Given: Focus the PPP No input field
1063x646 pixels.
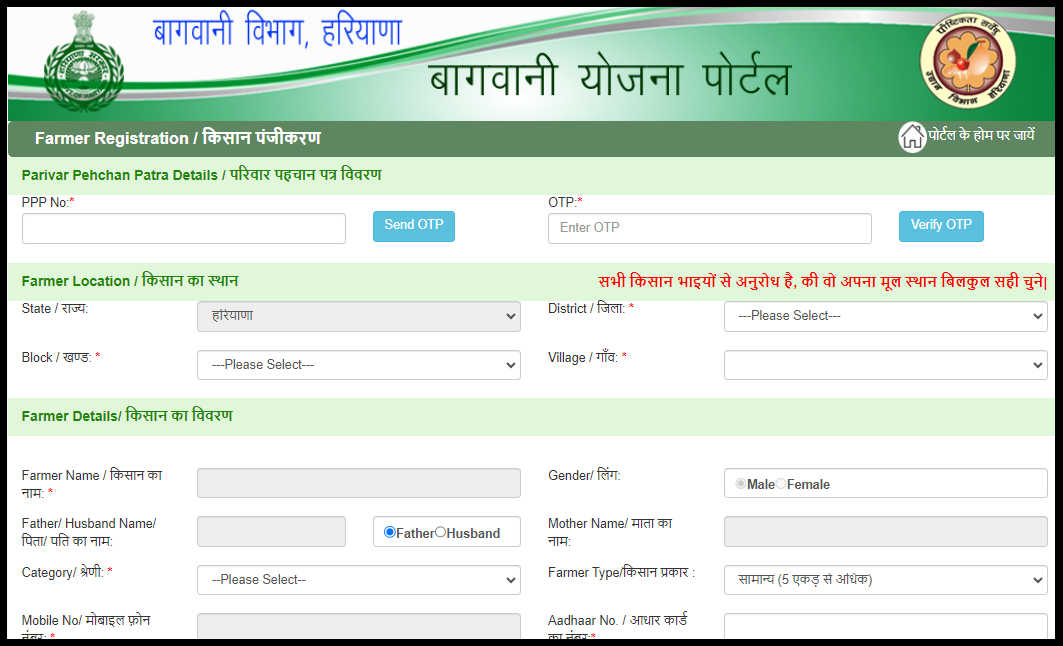Looking at the screenshot, I should (x=184, y=228).
